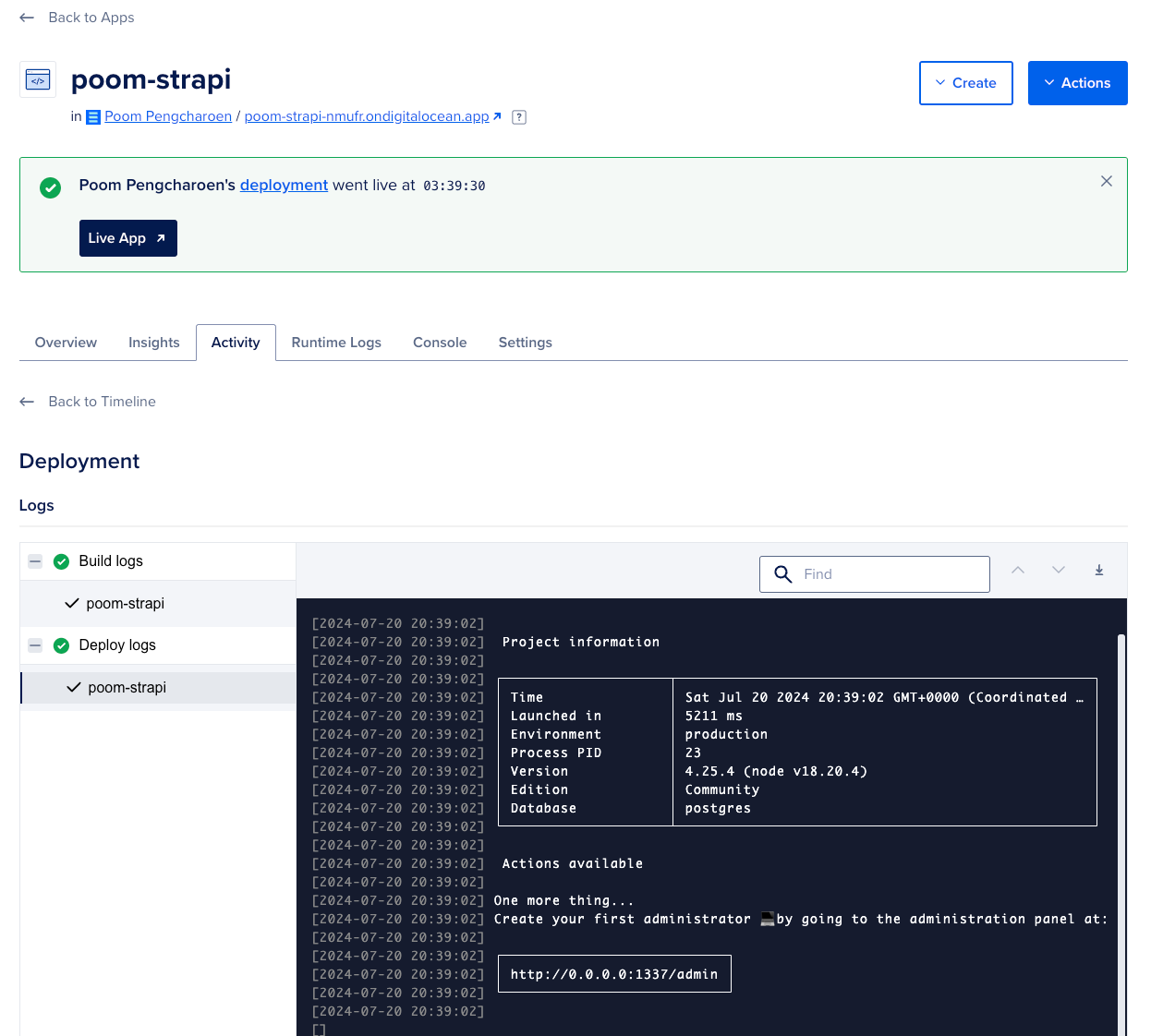Dismiss the deployment success banner
This screenshot has height=1036, width=1151.
click(1106, 181)
